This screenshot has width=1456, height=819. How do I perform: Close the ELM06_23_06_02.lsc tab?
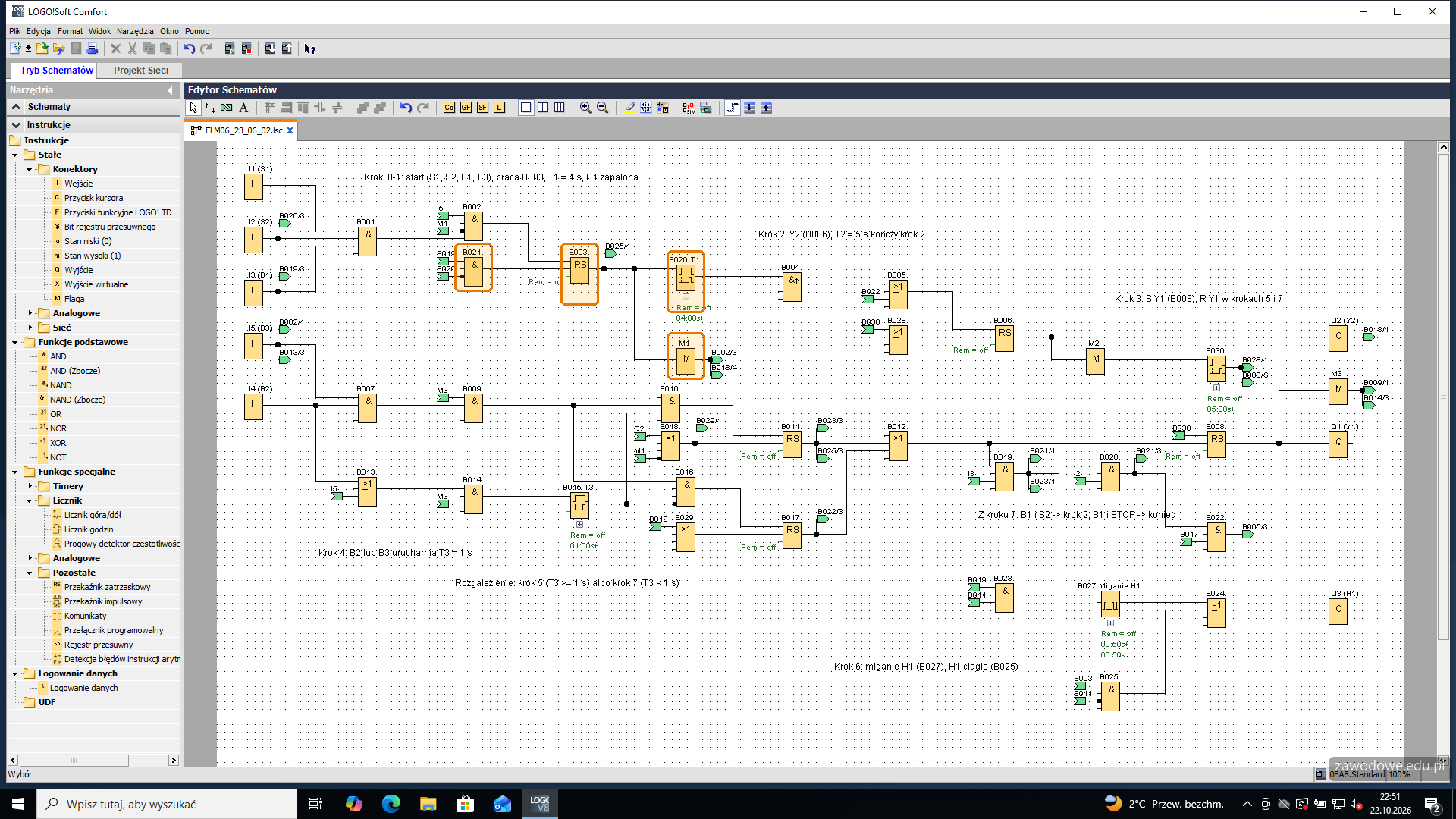point(290,130)
